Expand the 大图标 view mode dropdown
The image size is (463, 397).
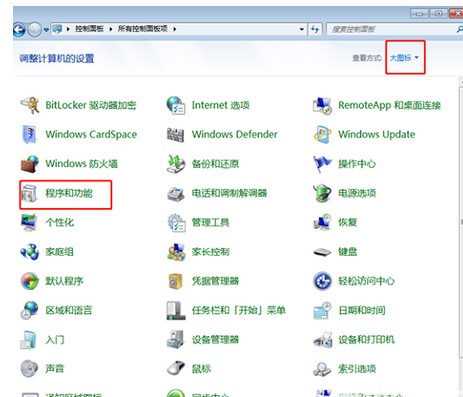(x=404, y=58)
